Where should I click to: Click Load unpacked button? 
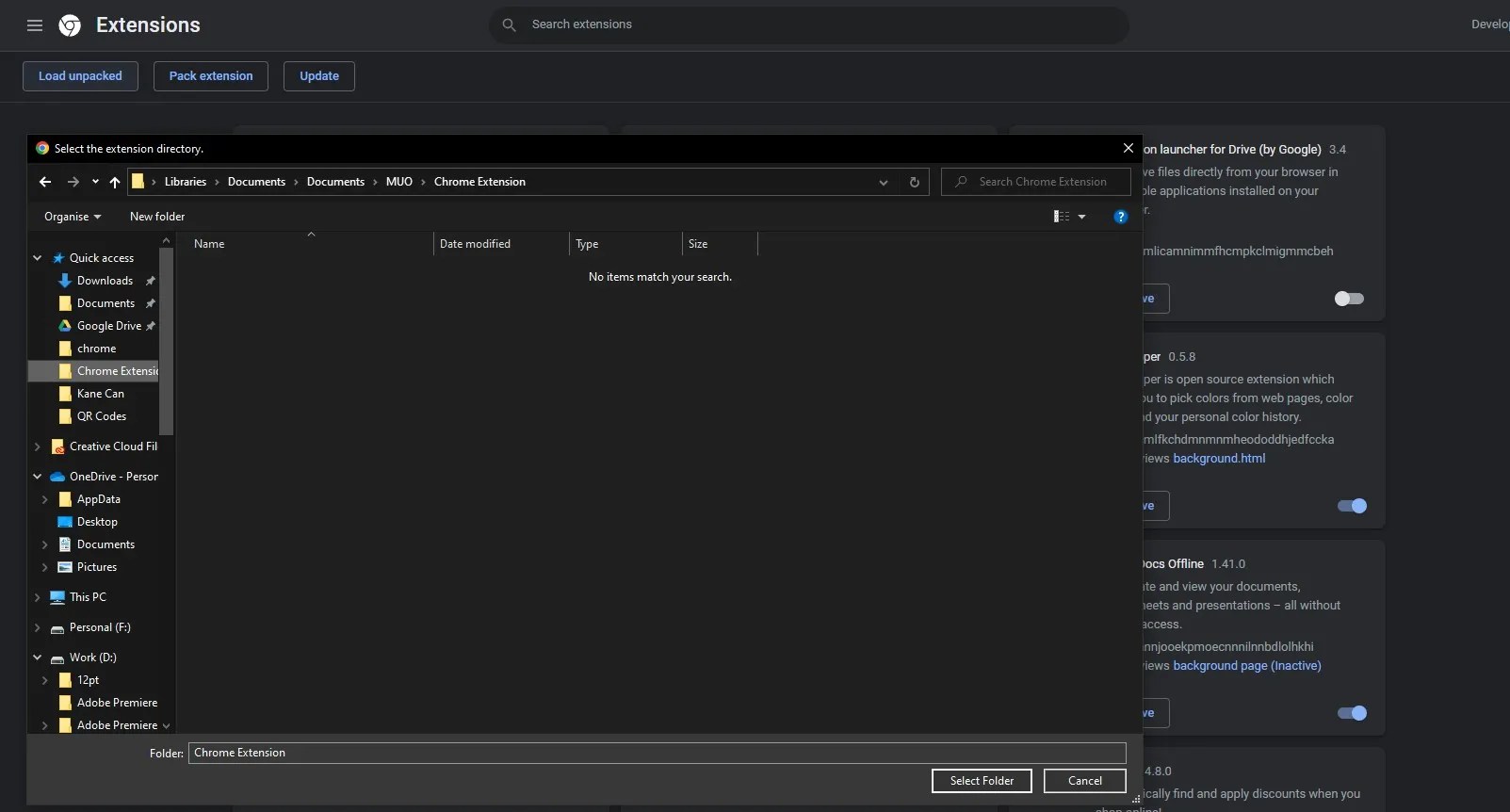pyautogui.click(x=80, y=76)
